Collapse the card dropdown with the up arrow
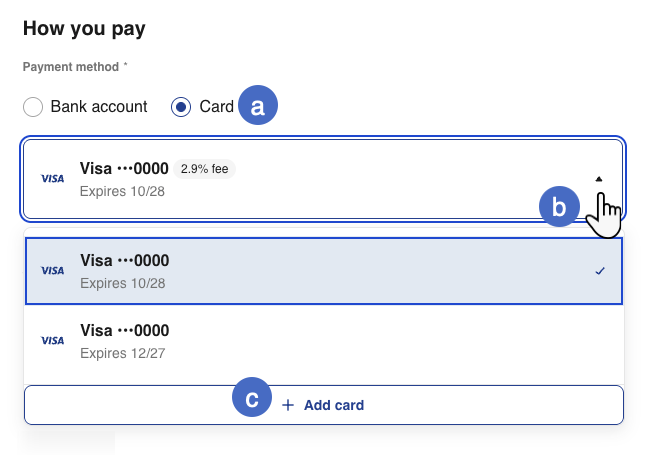This screenshot has width=655, height=460. tap(599, 179)
